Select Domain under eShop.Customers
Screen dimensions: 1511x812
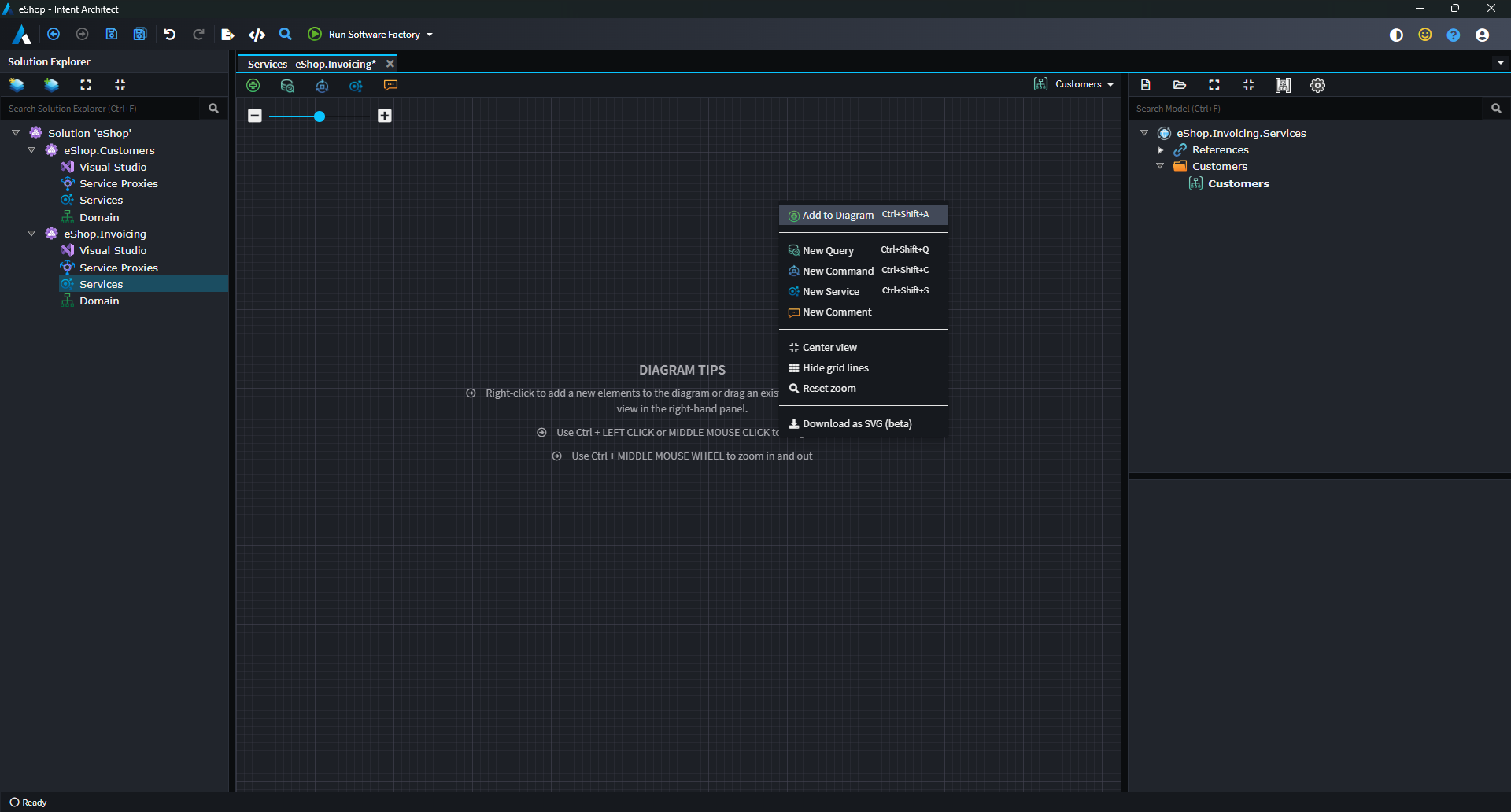coord(99,217)
